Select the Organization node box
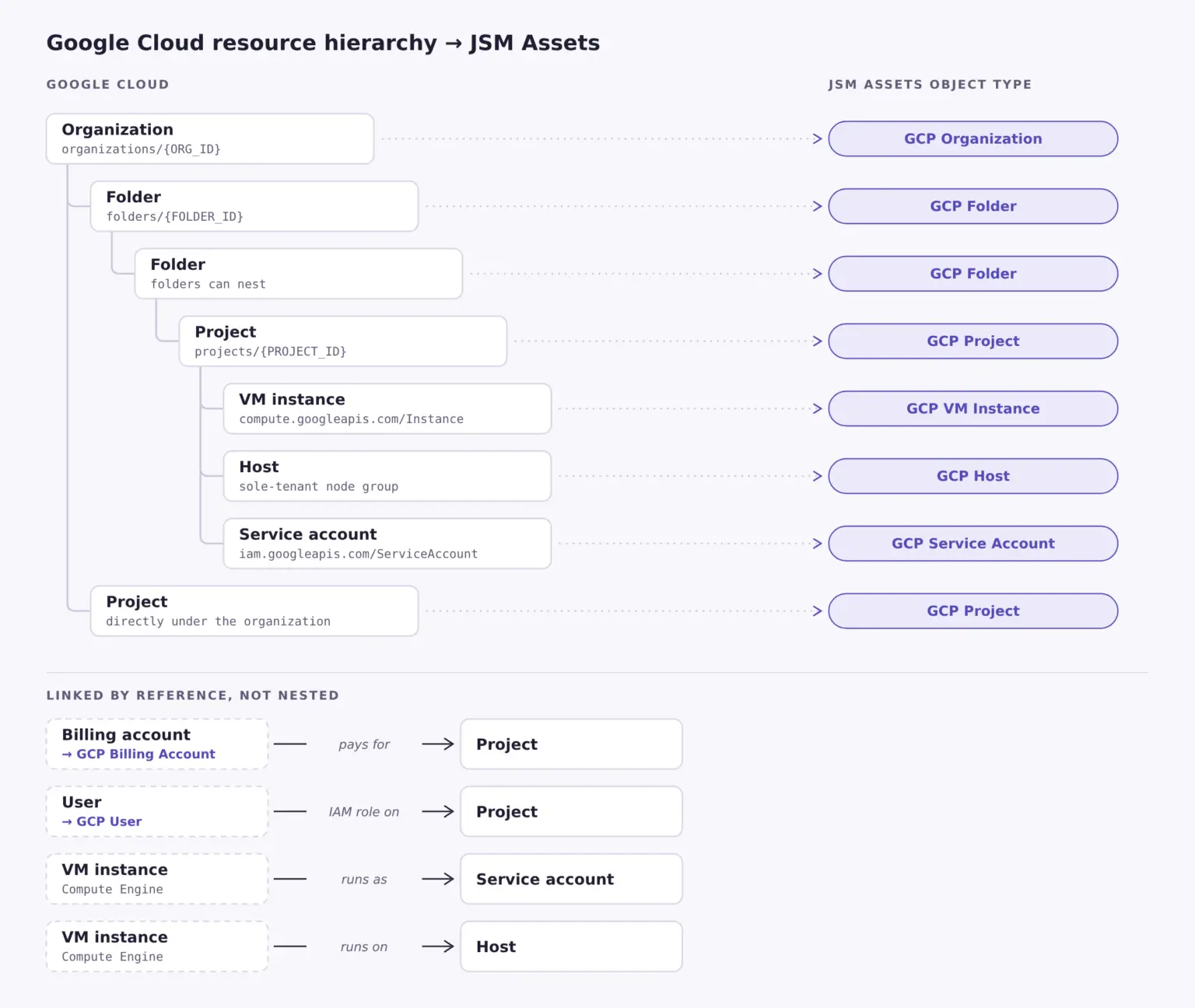Image resolution: width=1195 pixels, height=1008 pixels. click(210, 138)
